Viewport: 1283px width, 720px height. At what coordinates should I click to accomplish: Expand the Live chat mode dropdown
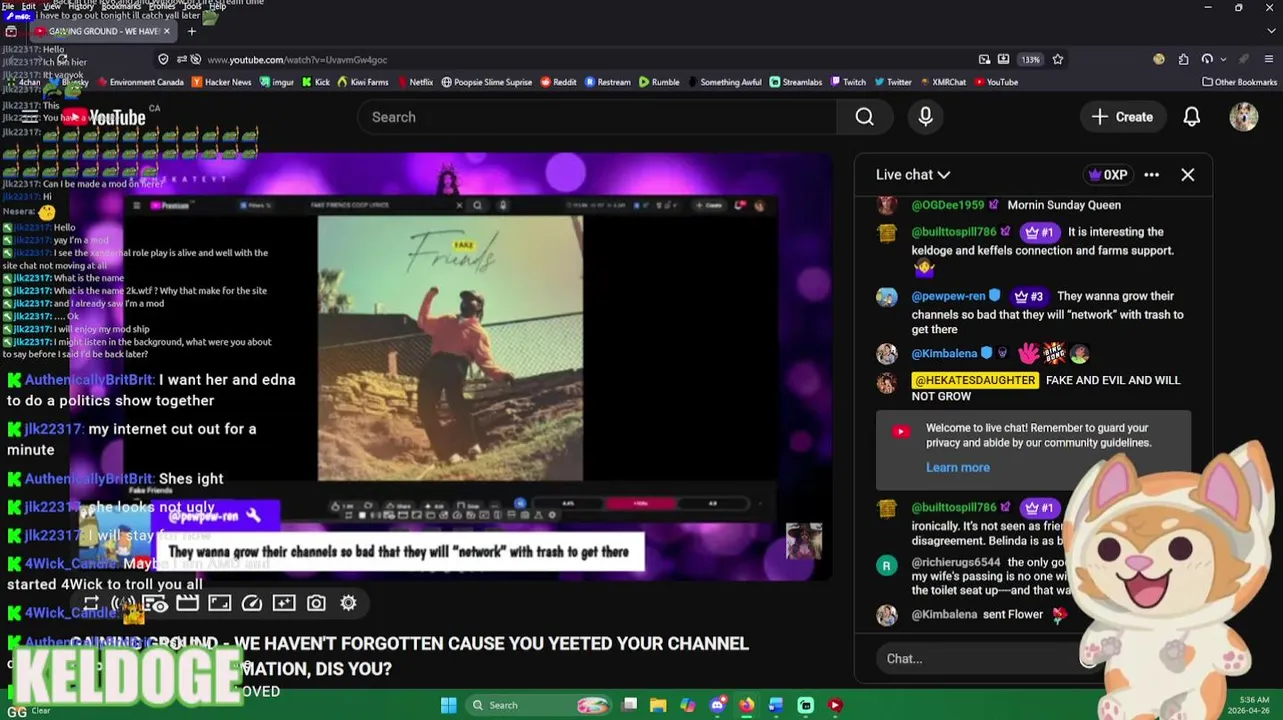pyautogui.click(x=913, y=175)
